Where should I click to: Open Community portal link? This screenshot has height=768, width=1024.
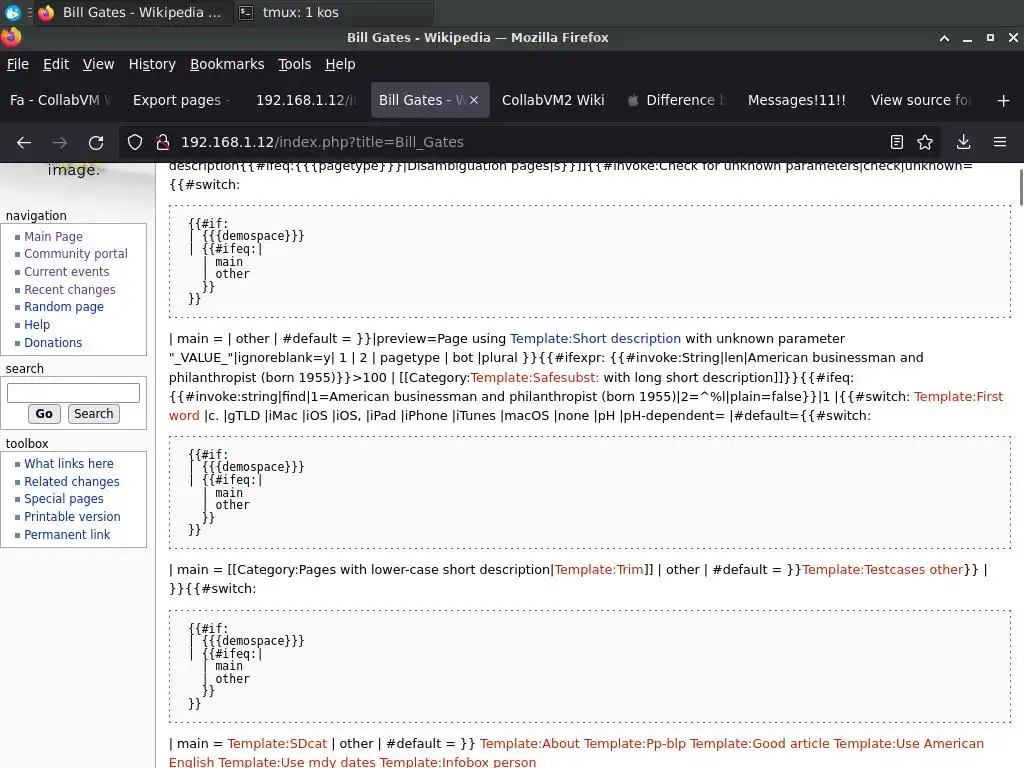76,253
